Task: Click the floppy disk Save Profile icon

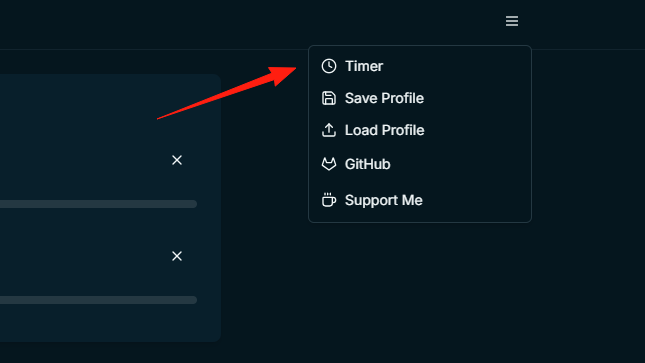Action: click(x=329, y=98)
